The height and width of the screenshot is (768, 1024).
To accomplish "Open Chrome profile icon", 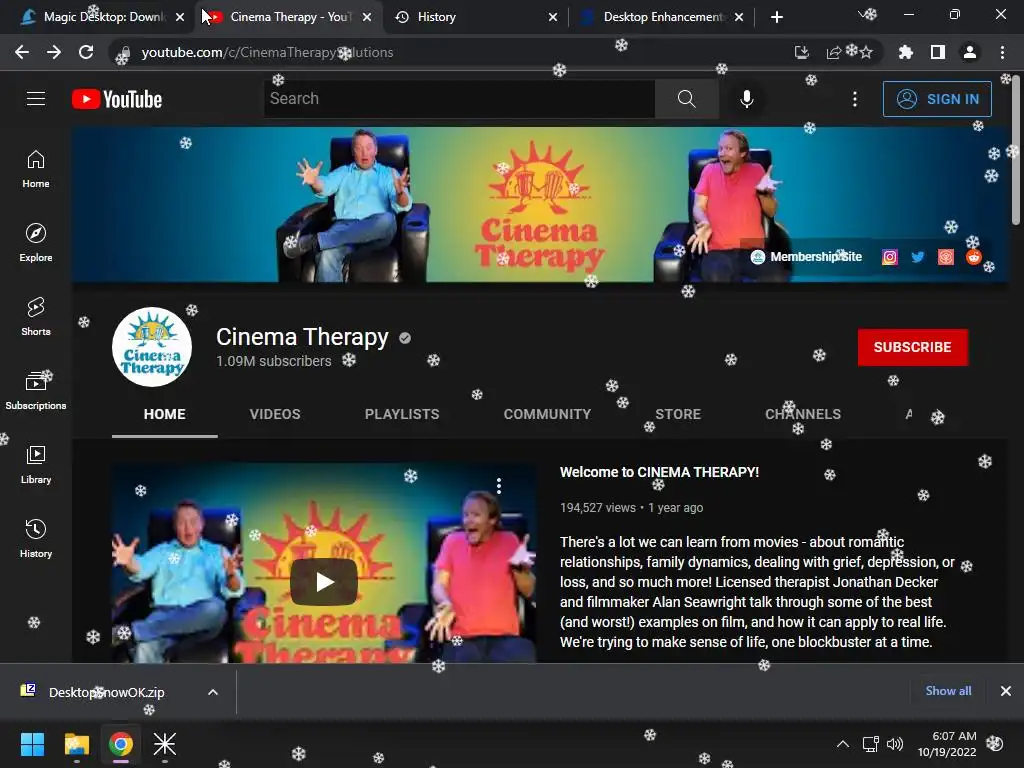I will [x=970, y=52].
